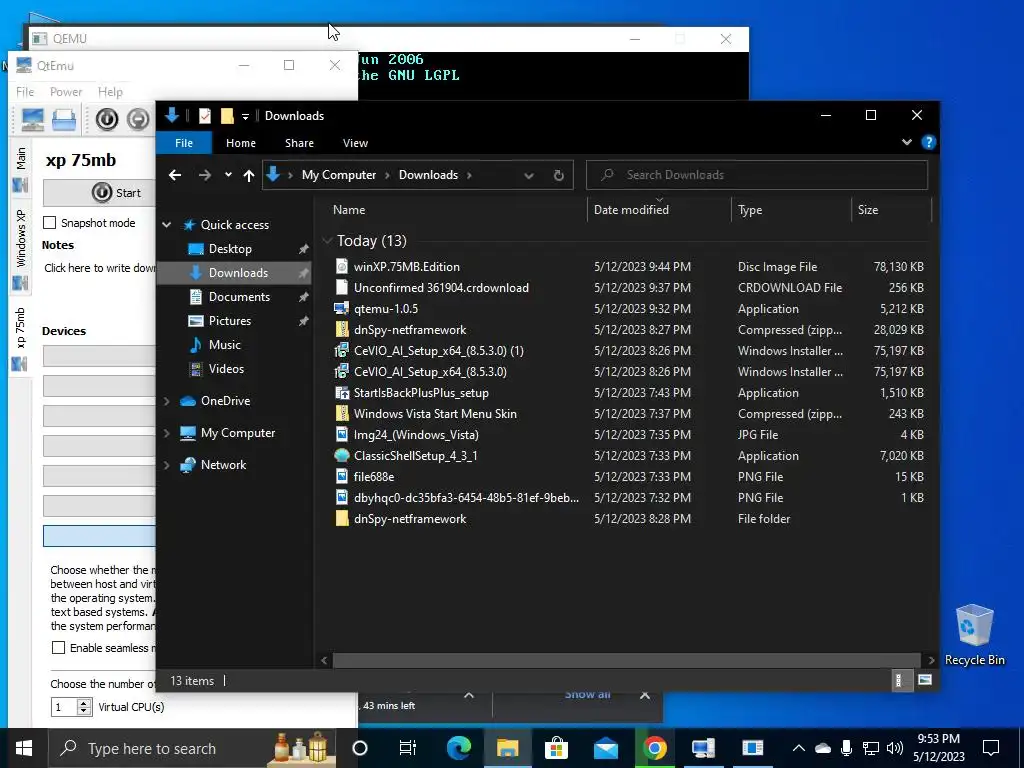Click Show all downloads link
Screen dimensions: 1024x768
pyautogui.click(x=587, y=696)
